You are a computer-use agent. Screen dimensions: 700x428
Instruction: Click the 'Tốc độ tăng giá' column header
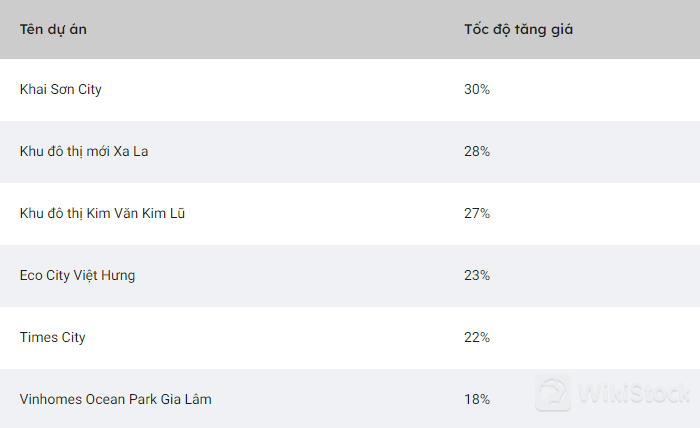click(518, 29)
